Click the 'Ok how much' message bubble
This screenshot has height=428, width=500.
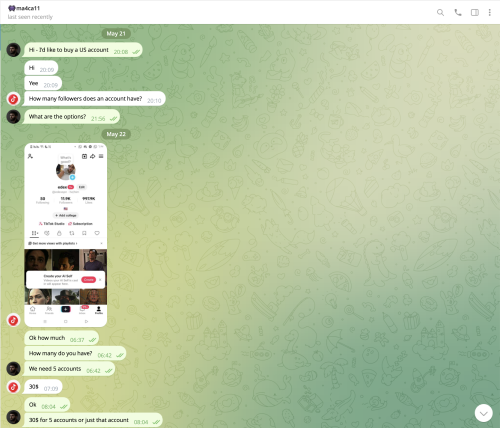click(61, 338)
